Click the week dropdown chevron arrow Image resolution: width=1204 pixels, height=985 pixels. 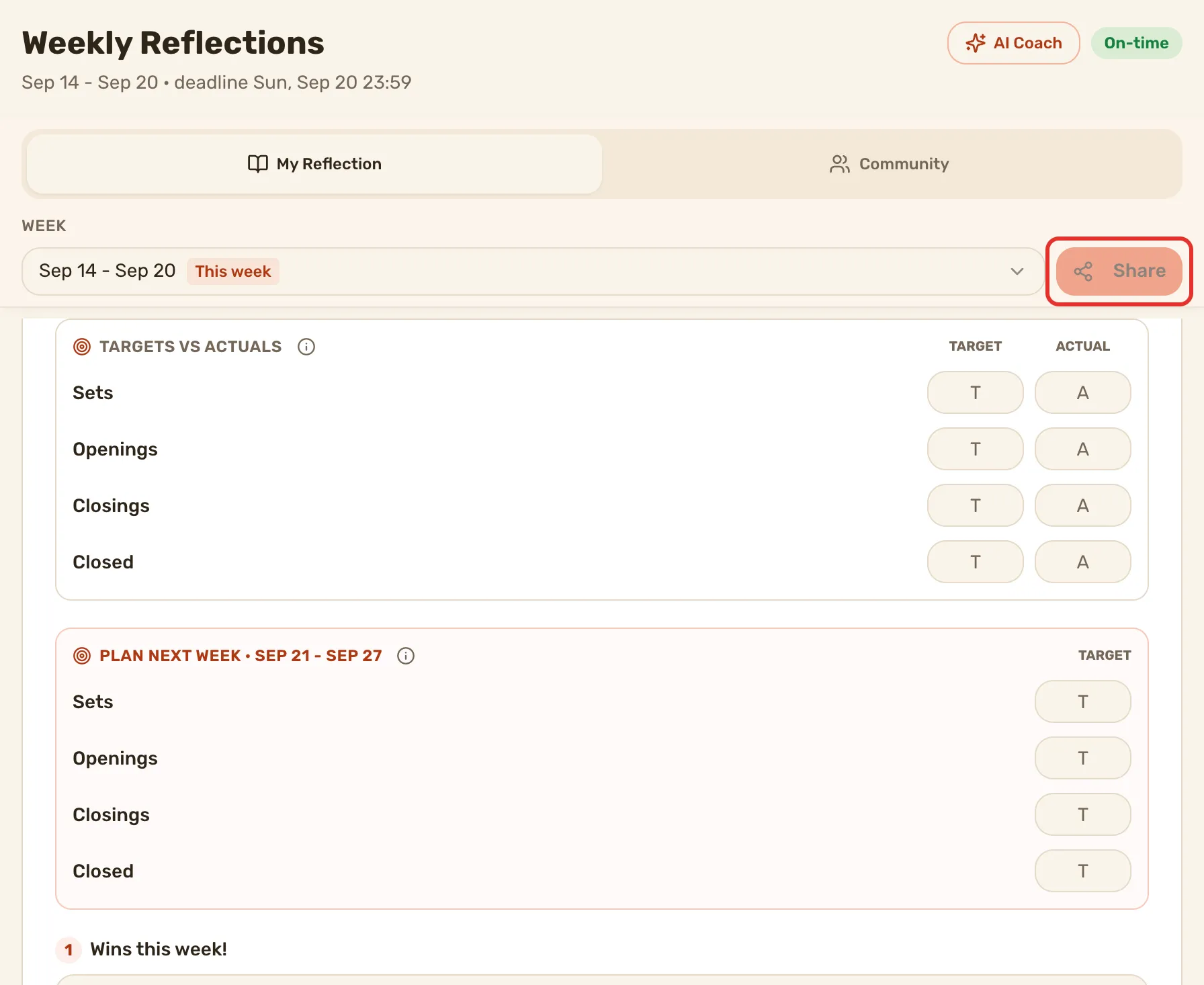[x=1017, y=271]
